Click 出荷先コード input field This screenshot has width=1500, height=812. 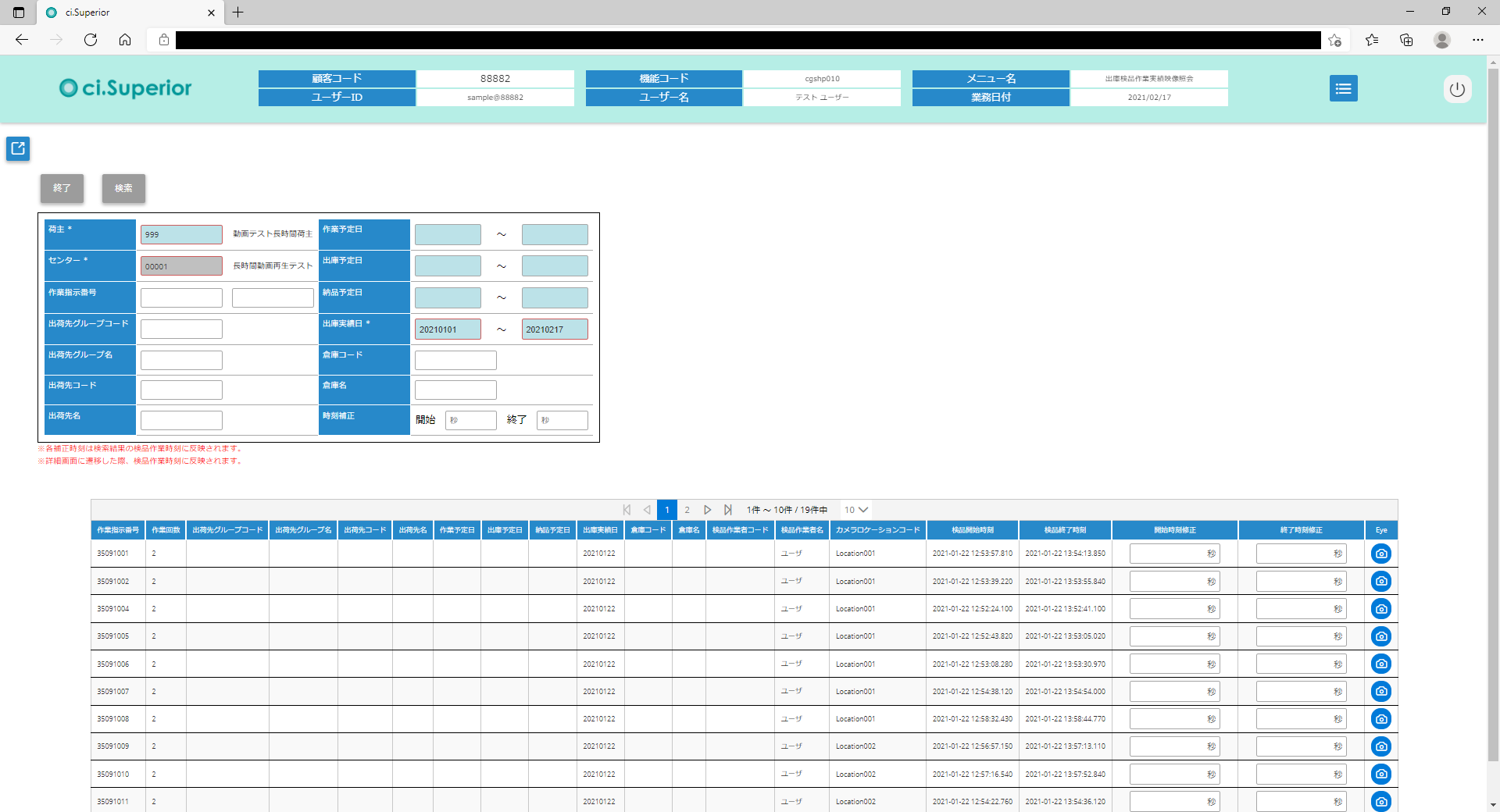181,390
